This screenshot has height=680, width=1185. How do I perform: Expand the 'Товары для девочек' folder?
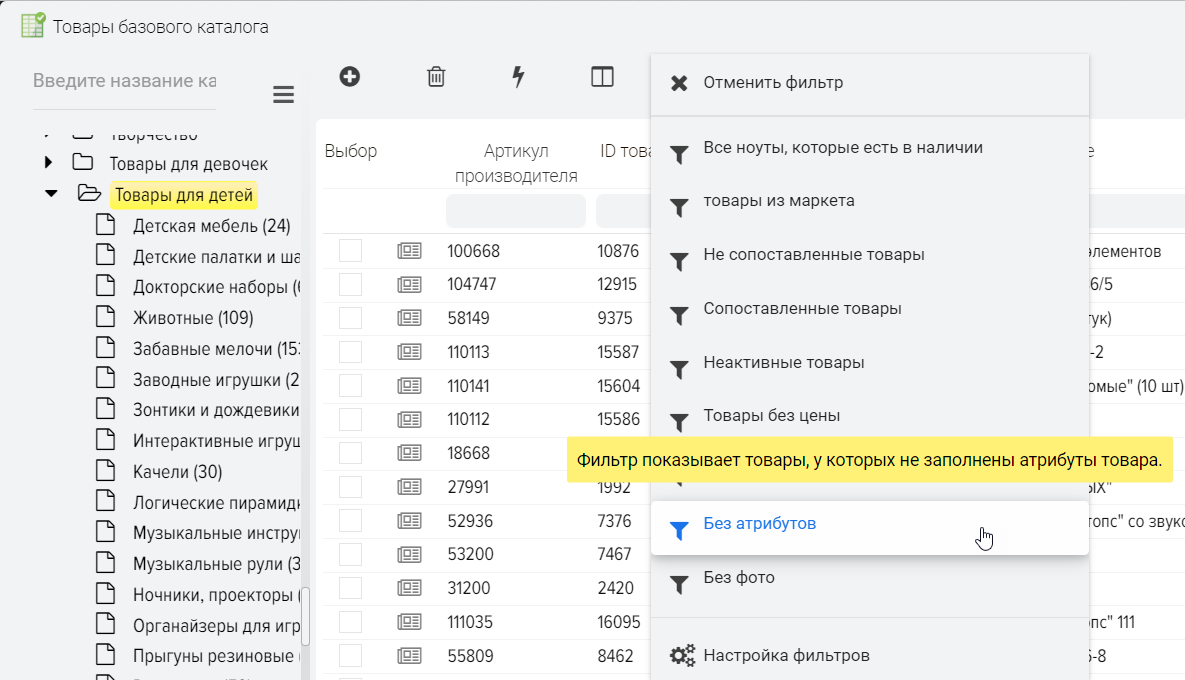pos(48,163)
